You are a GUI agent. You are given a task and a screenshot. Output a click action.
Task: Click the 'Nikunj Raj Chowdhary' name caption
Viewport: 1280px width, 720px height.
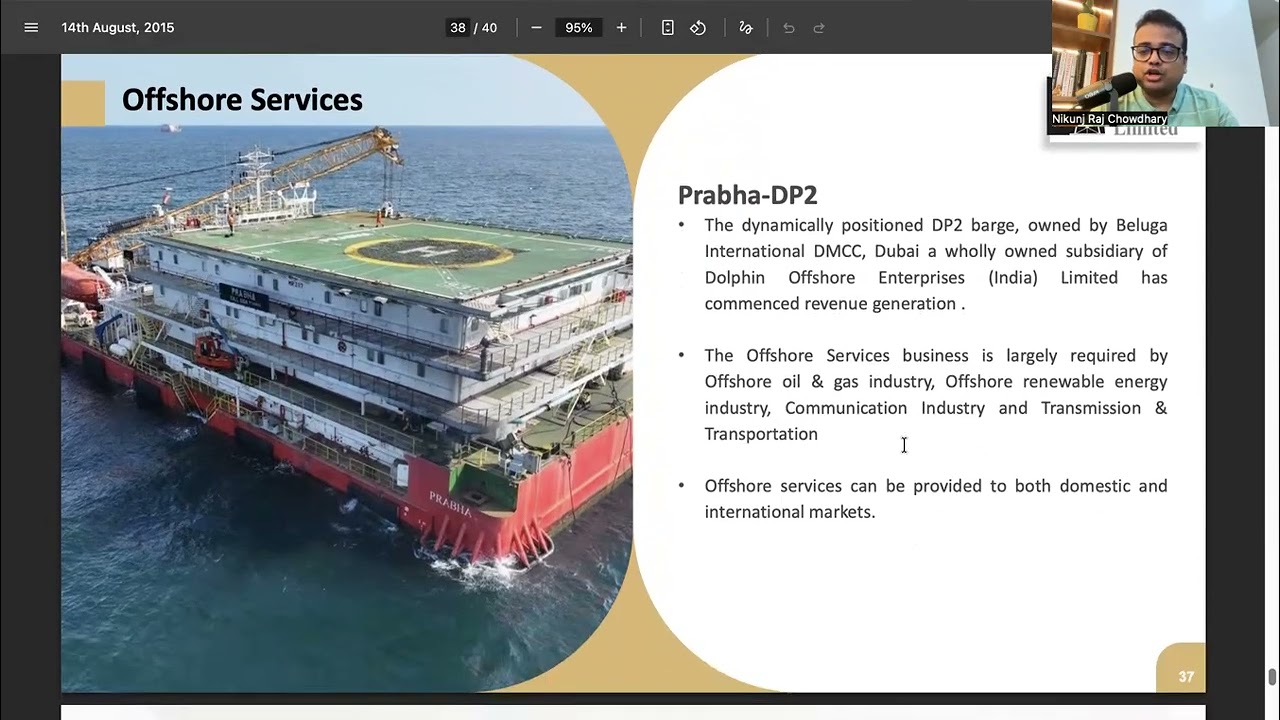[x=1109, y=119]
